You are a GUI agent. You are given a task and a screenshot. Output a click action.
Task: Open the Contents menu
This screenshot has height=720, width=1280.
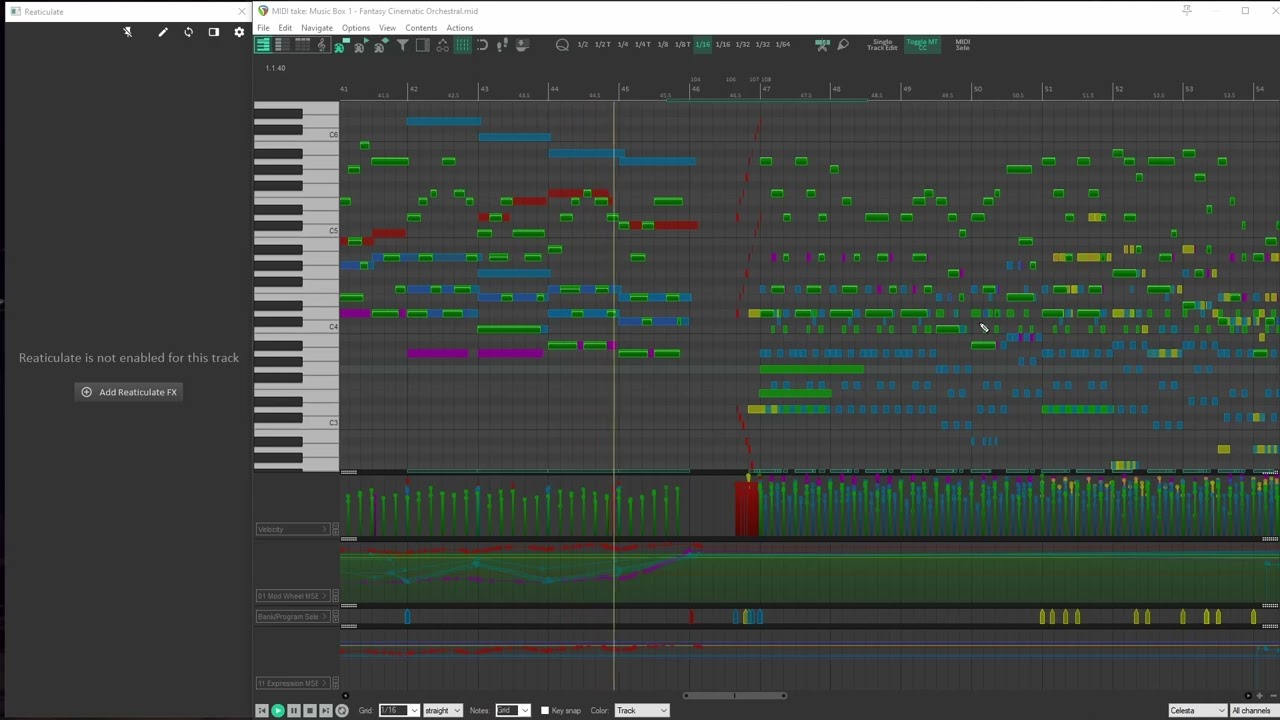click(421, 28)
